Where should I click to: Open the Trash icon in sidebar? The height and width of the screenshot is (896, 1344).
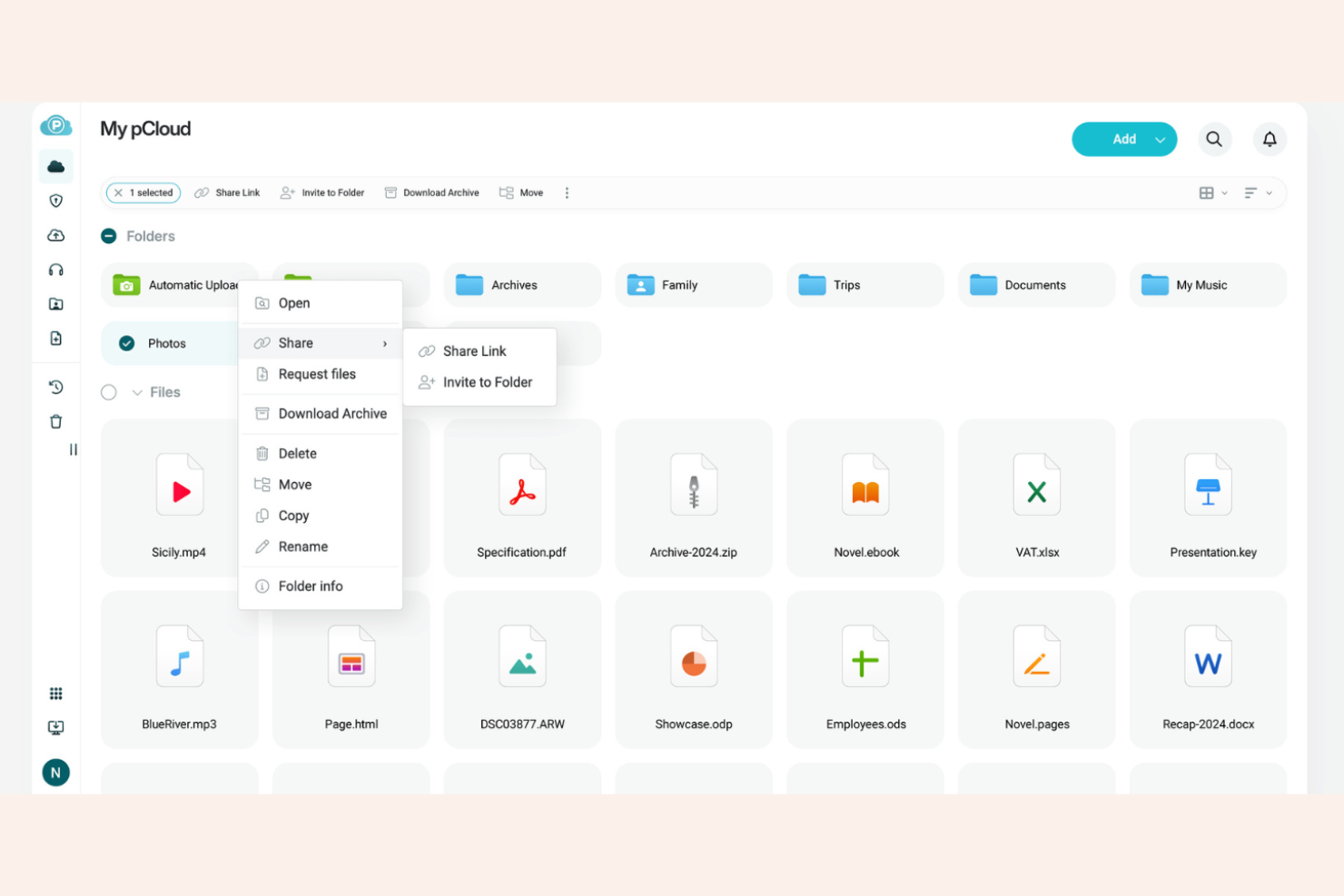[55, 421]
